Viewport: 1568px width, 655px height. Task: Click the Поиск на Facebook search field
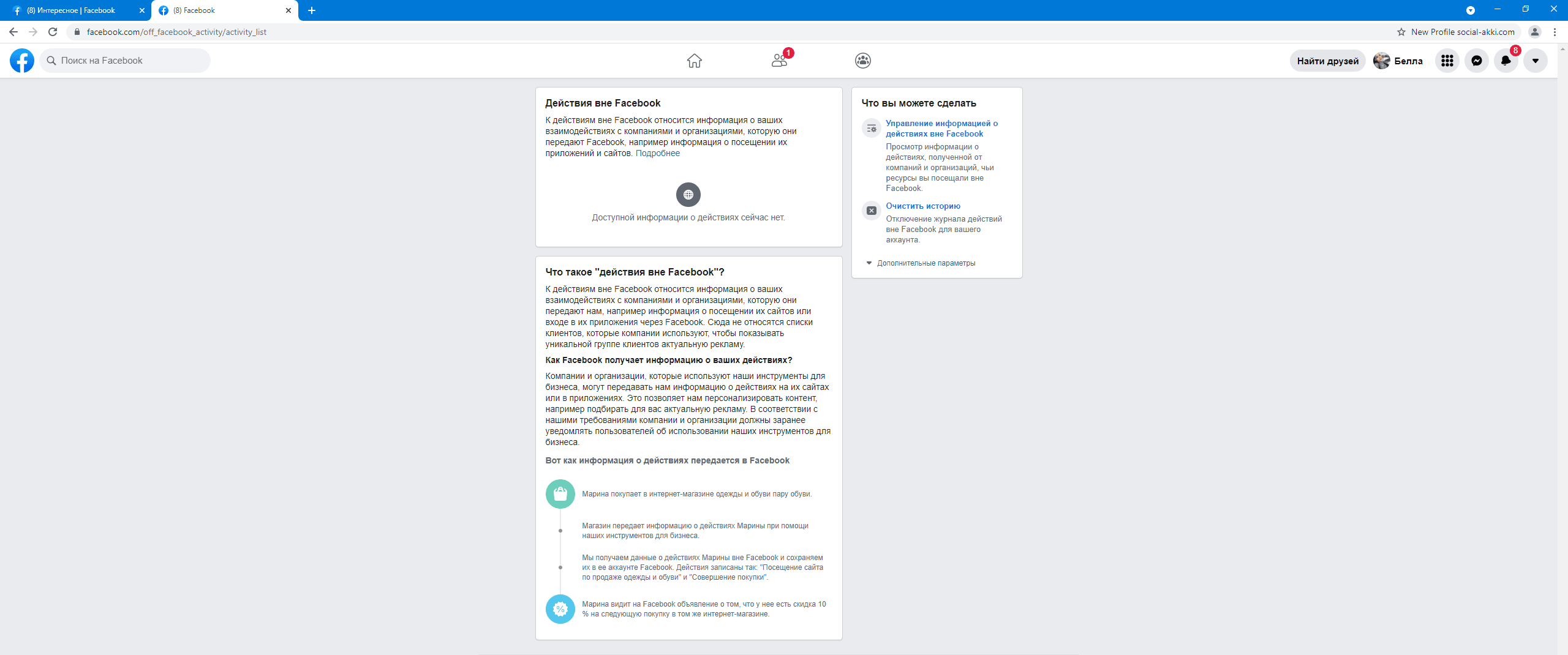(125, 61)
